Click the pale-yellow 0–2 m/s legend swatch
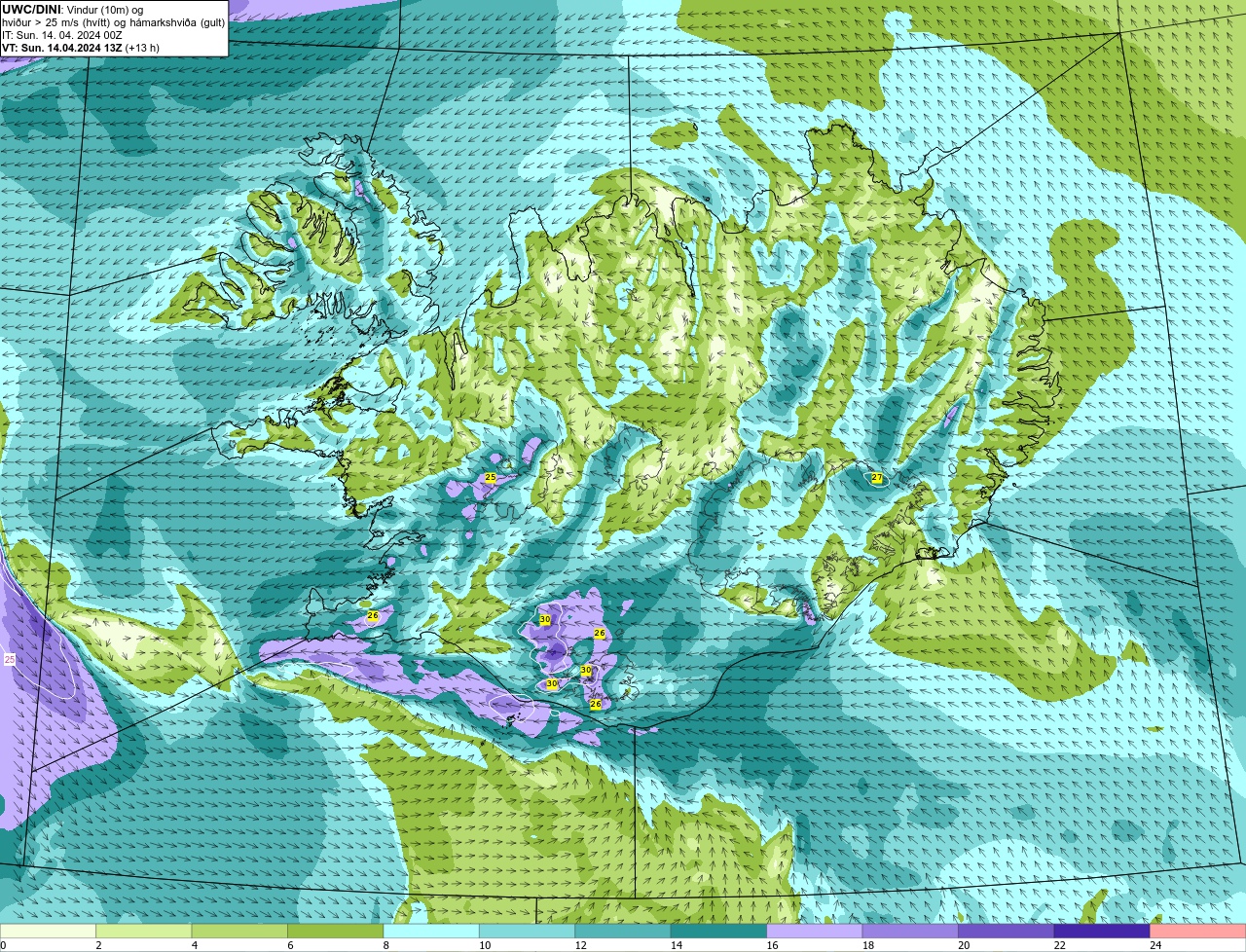The height and width of the screenshot is (952, 1246). (48, 931)
